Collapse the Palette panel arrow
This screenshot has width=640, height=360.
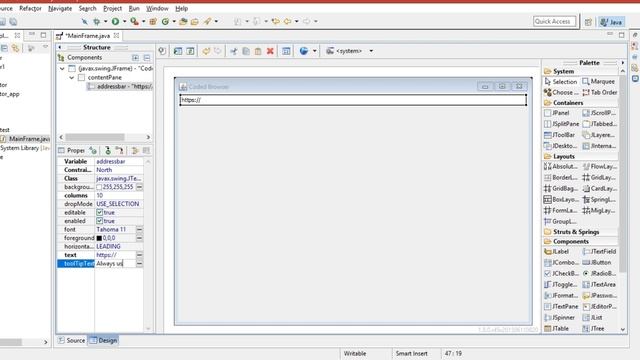(x=622, y=63)
